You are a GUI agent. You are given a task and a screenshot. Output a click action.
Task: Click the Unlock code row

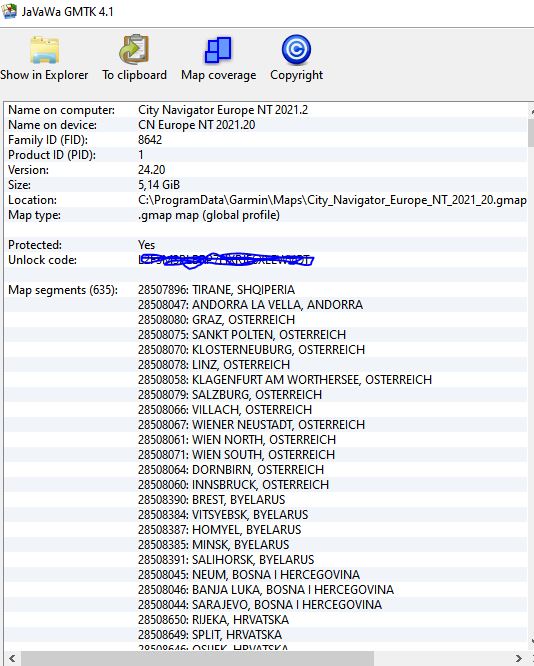(266, 260)
